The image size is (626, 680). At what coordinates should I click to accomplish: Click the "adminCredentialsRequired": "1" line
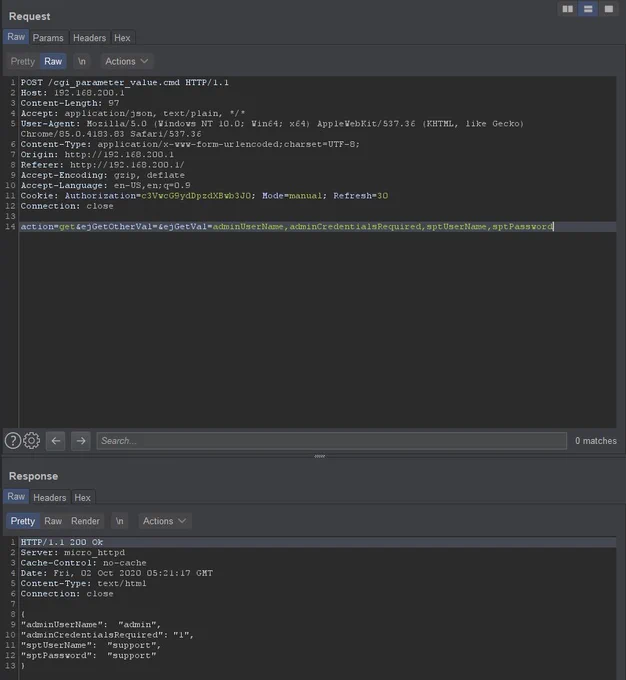(x=107, y=635)
